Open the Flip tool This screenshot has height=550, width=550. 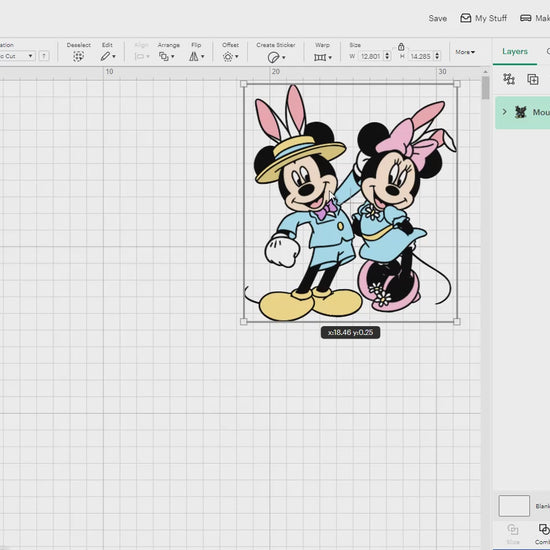coord(194,56)
